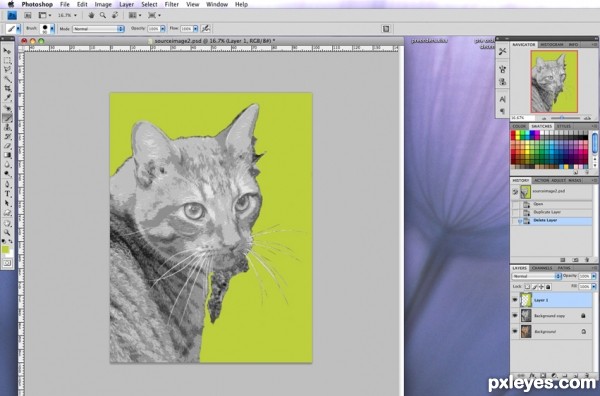This screenshot has height=396, width=600.
Task: Switch to the Histogram tab
Action: (552, 45)
